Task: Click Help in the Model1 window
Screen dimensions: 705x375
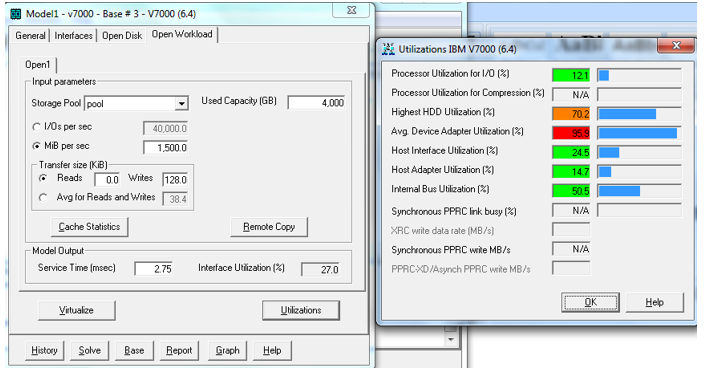Action: [272, 350]
